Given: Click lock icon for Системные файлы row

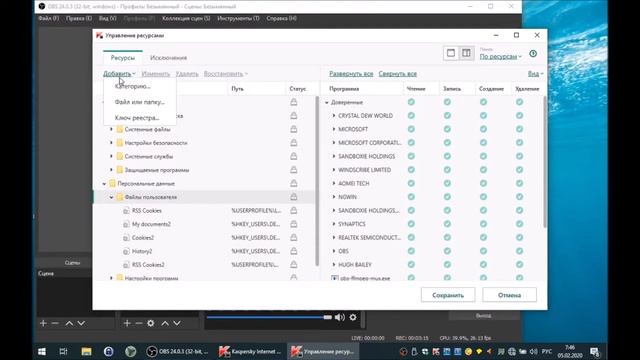Looking at the screenshot, I should (293, 129).
